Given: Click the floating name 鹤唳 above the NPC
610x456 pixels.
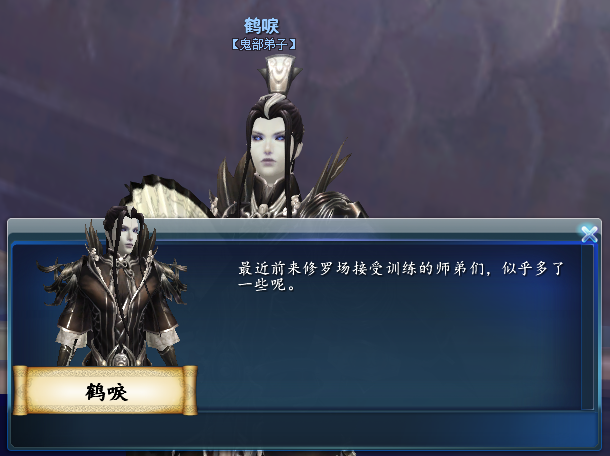Looking at the screenshot, I should point(262,26).
